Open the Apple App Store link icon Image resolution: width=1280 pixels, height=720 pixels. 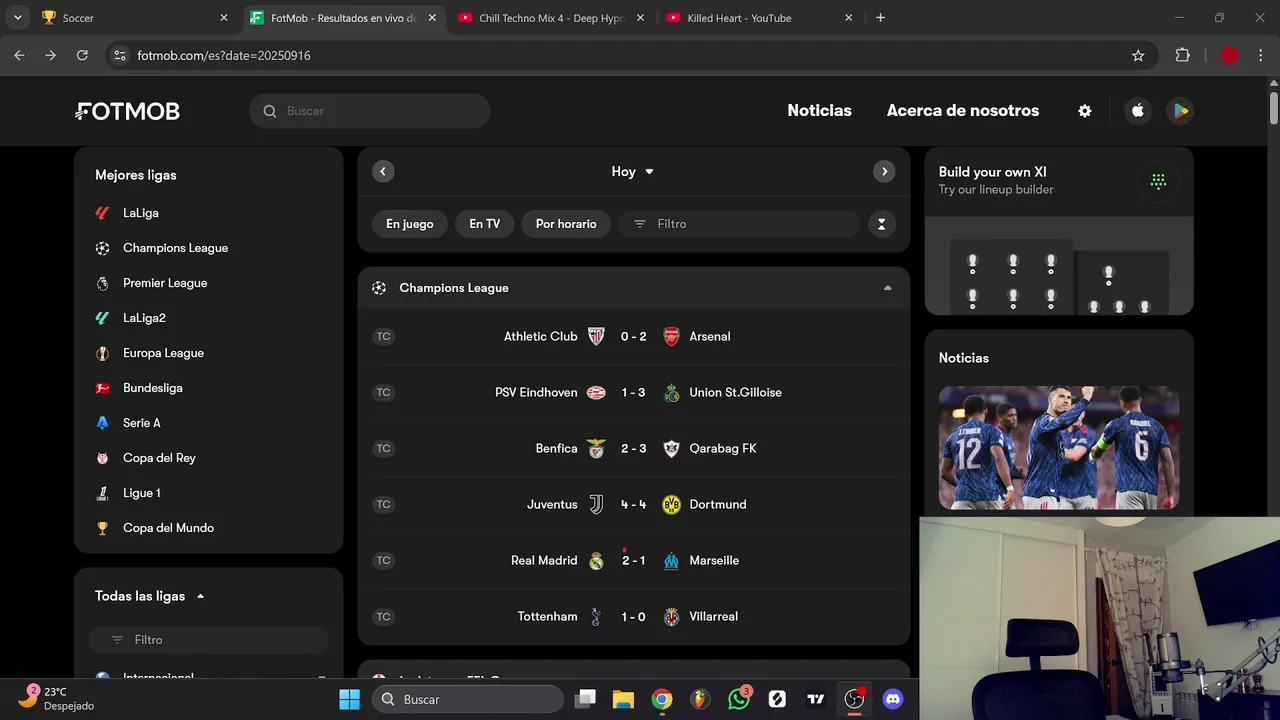pyautogui.click(x=1137, y=111)
